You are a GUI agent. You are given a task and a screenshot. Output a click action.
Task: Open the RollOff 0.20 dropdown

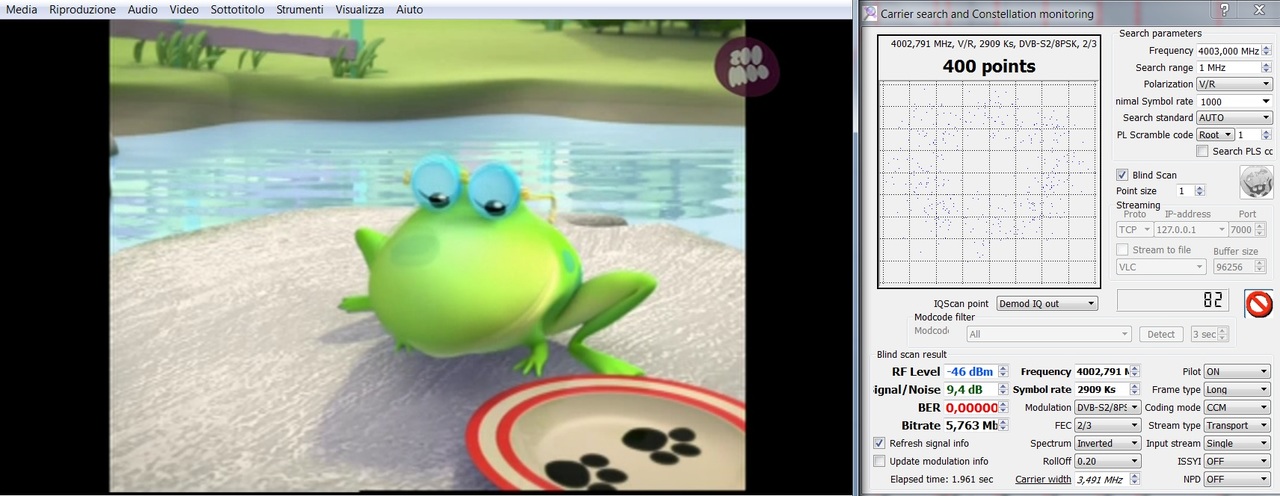coord(1107,461)
